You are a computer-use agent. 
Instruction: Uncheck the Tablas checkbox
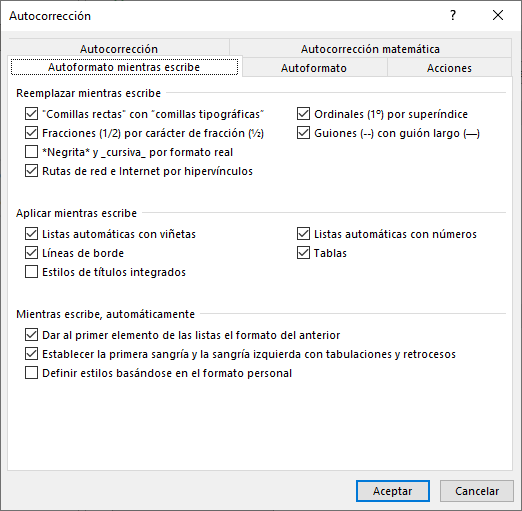(303, 253)
